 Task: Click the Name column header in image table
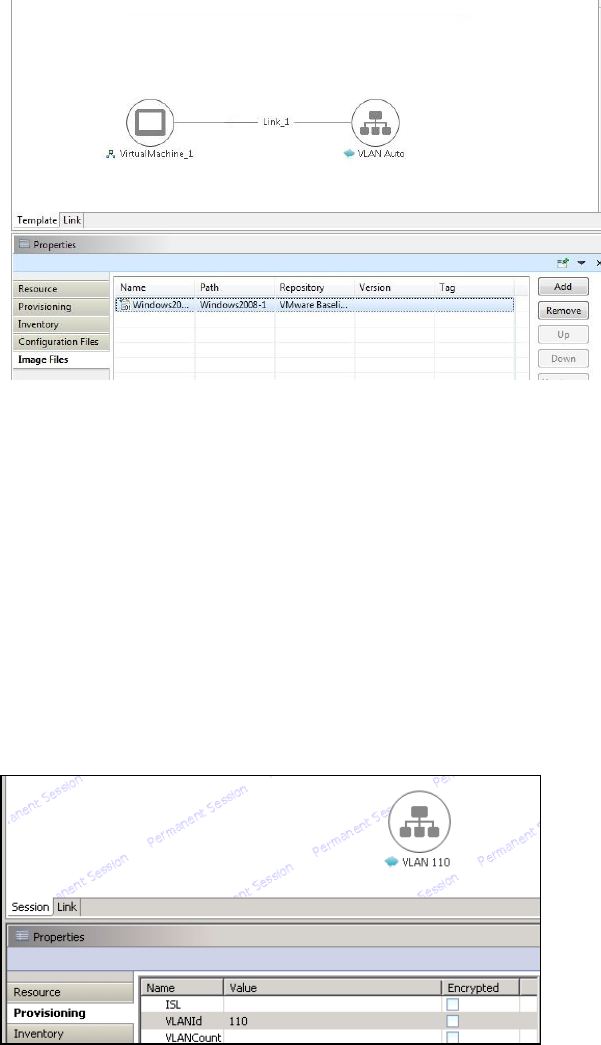coord(155,287)
